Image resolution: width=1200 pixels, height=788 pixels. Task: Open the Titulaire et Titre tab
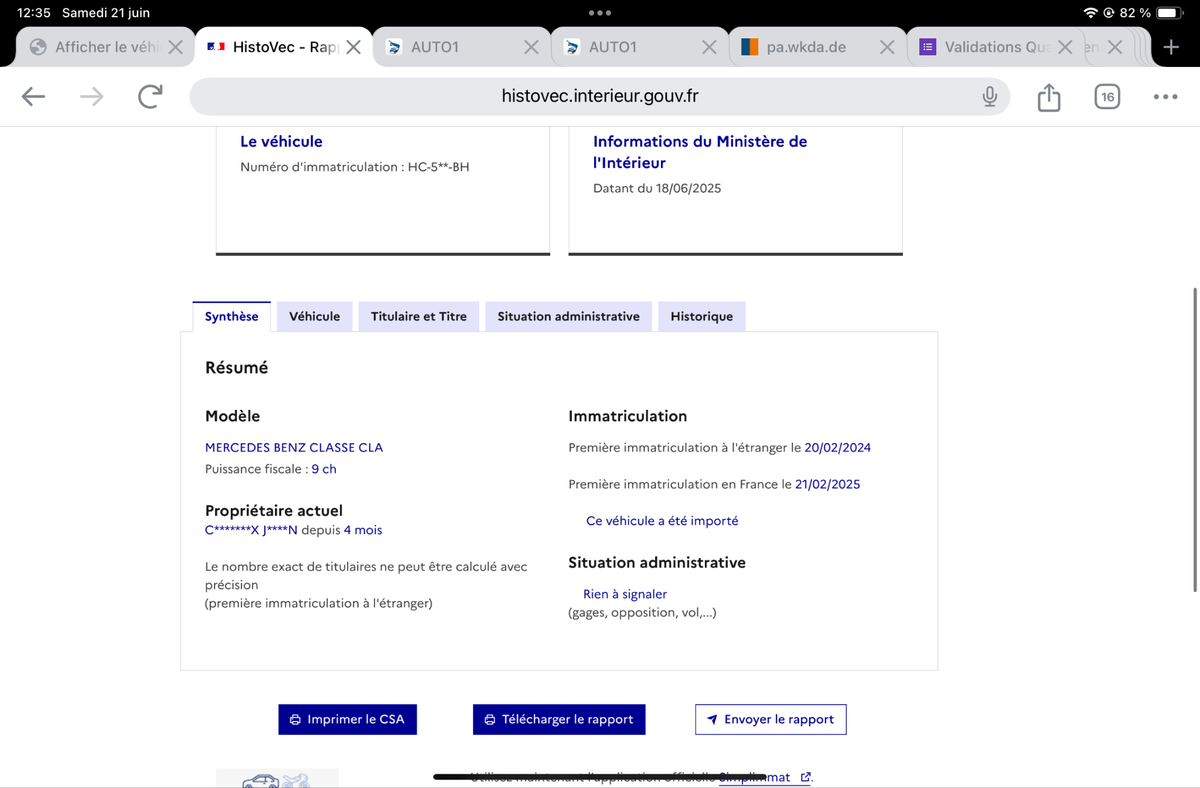click(419, 316)
